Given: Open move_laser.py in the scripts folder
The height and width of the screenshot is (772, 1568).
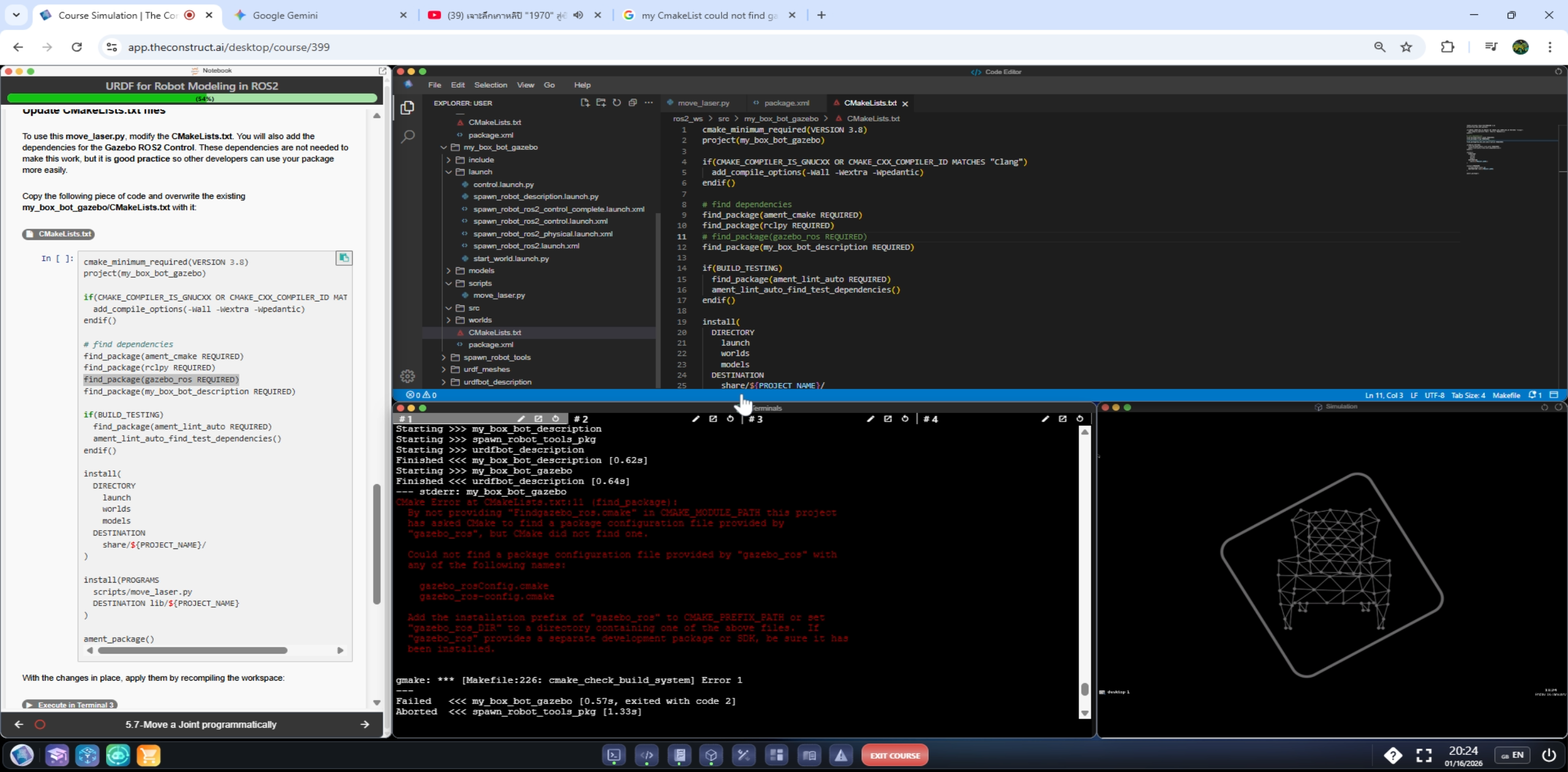Looking at the screenshot, I should point(499,295).
